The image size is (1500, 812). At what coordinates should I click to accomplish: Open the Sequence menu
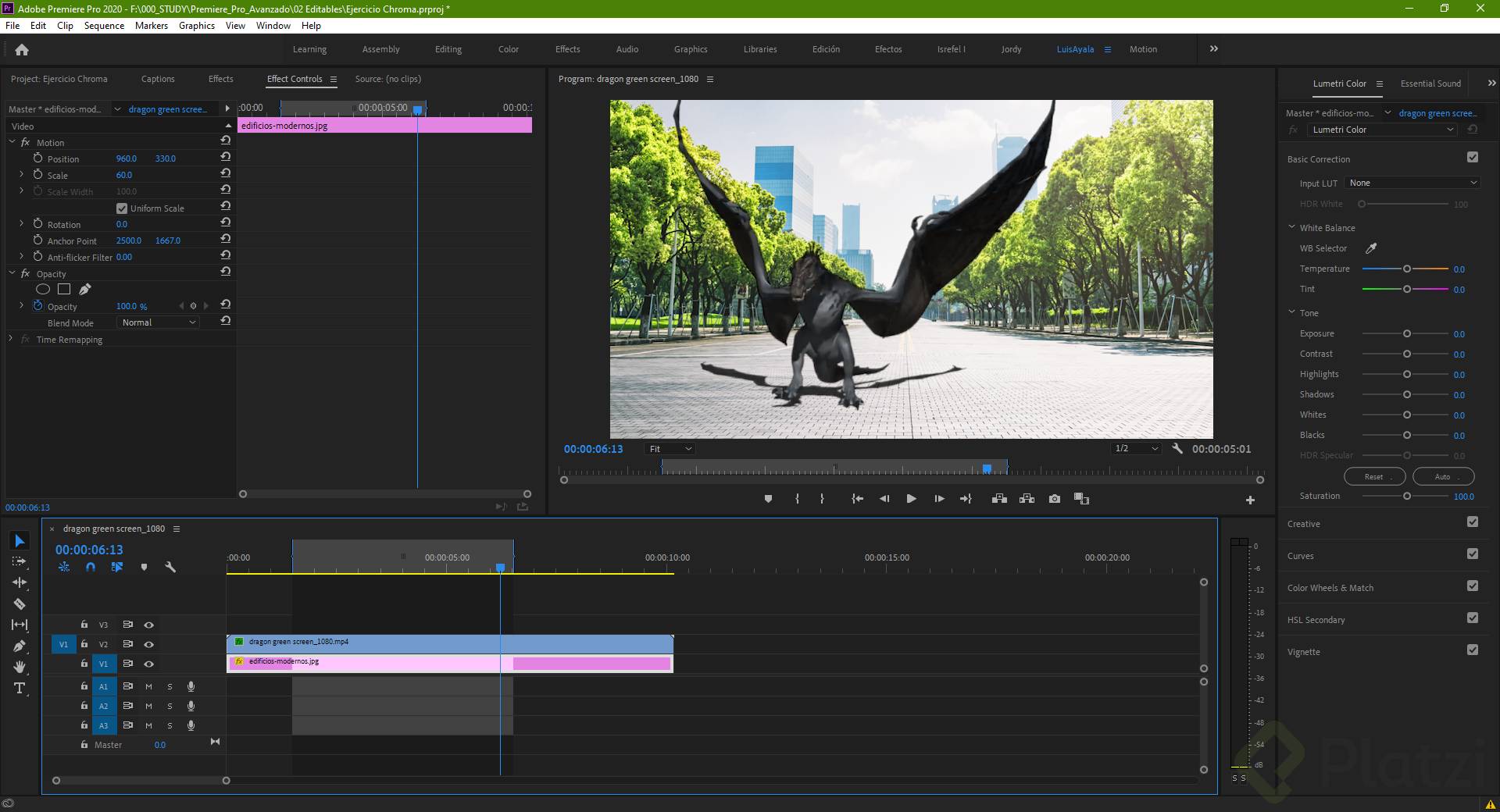[x=104, y=26]
